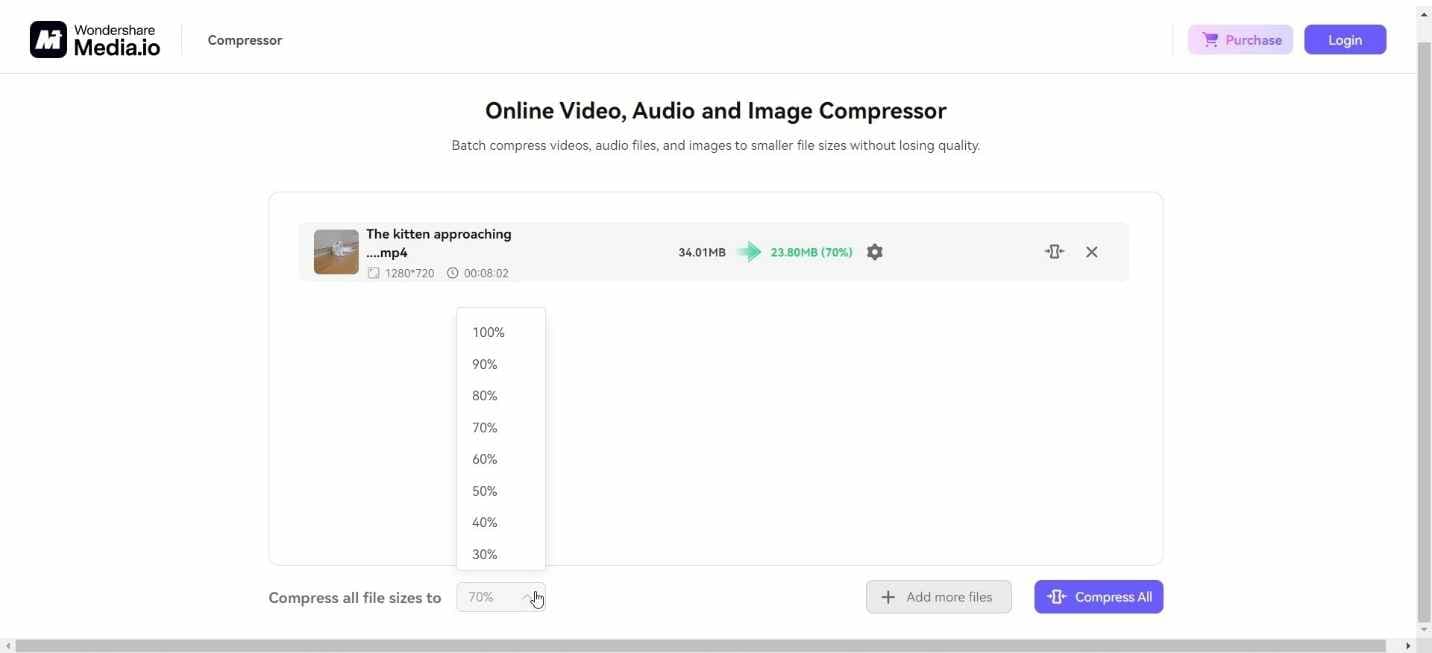Select 30% compression level
The image size is (1432, 653).
point(484,554)
